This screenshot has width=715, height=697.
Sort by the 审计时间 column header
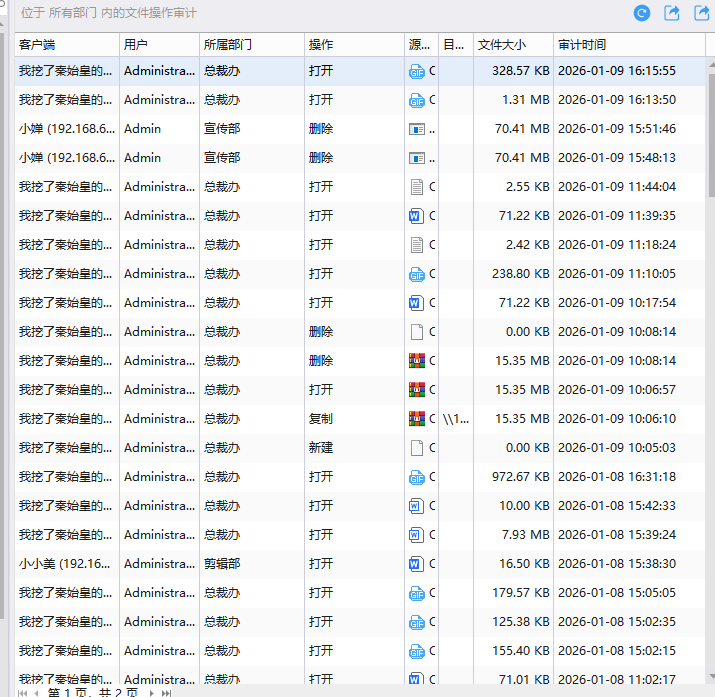628,45
